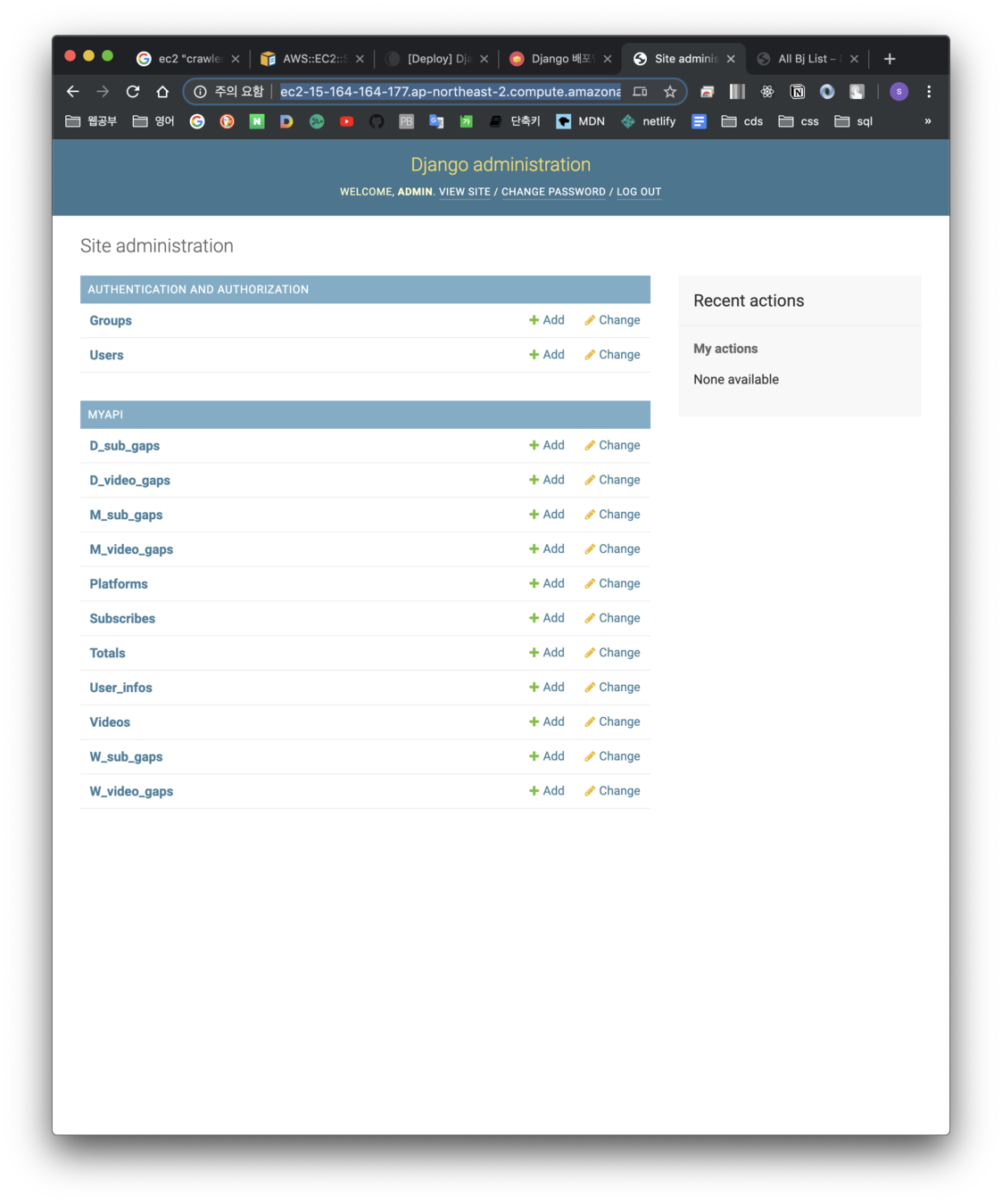
Task: Open the React DevTools extension icon
Action: point(767,92)
